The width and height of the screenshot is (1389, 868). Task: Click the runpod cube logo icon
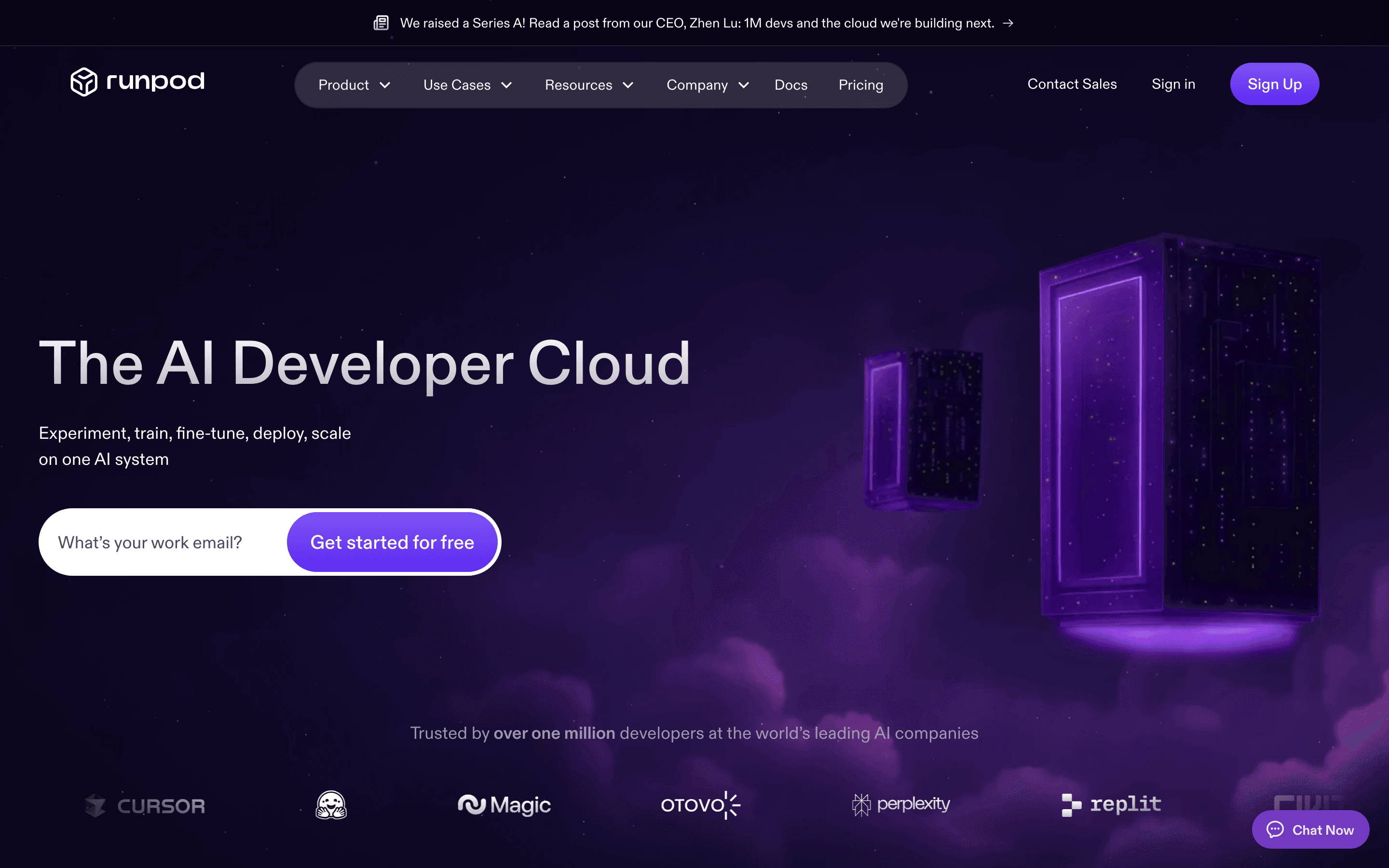point(84,82)
